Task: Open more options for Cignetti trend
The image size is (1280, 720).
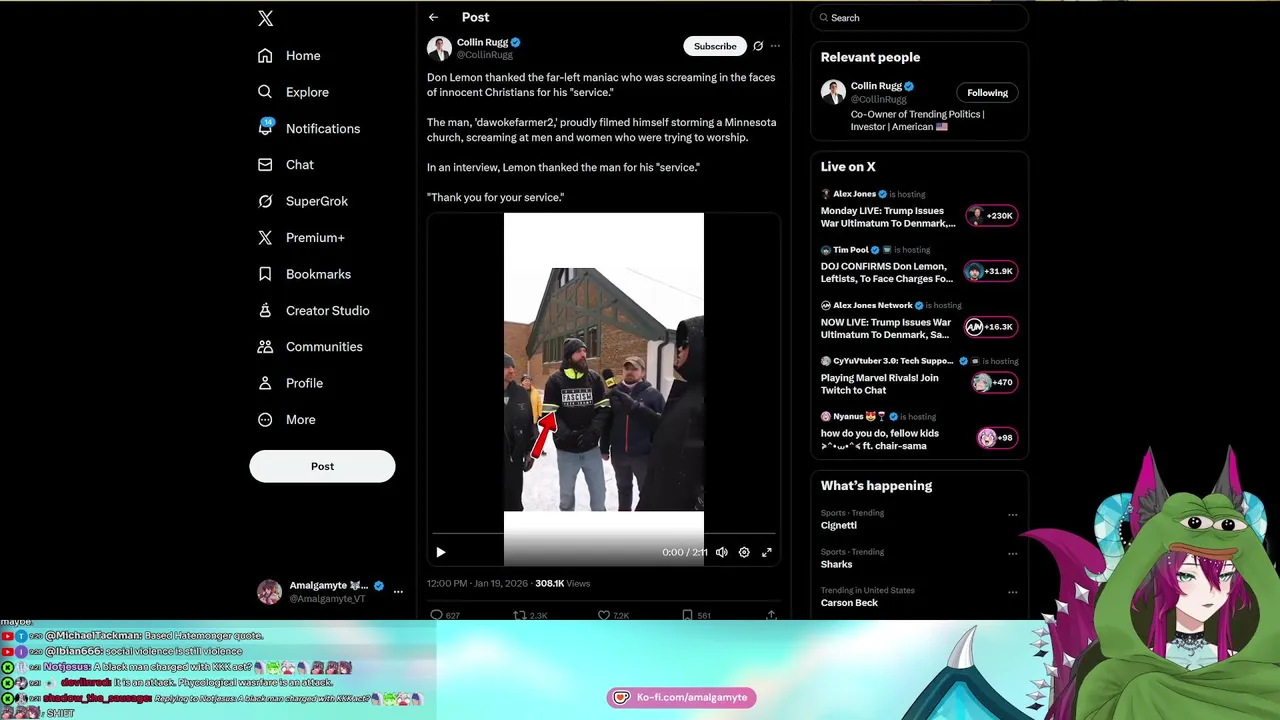Action: pos(1012,515)
